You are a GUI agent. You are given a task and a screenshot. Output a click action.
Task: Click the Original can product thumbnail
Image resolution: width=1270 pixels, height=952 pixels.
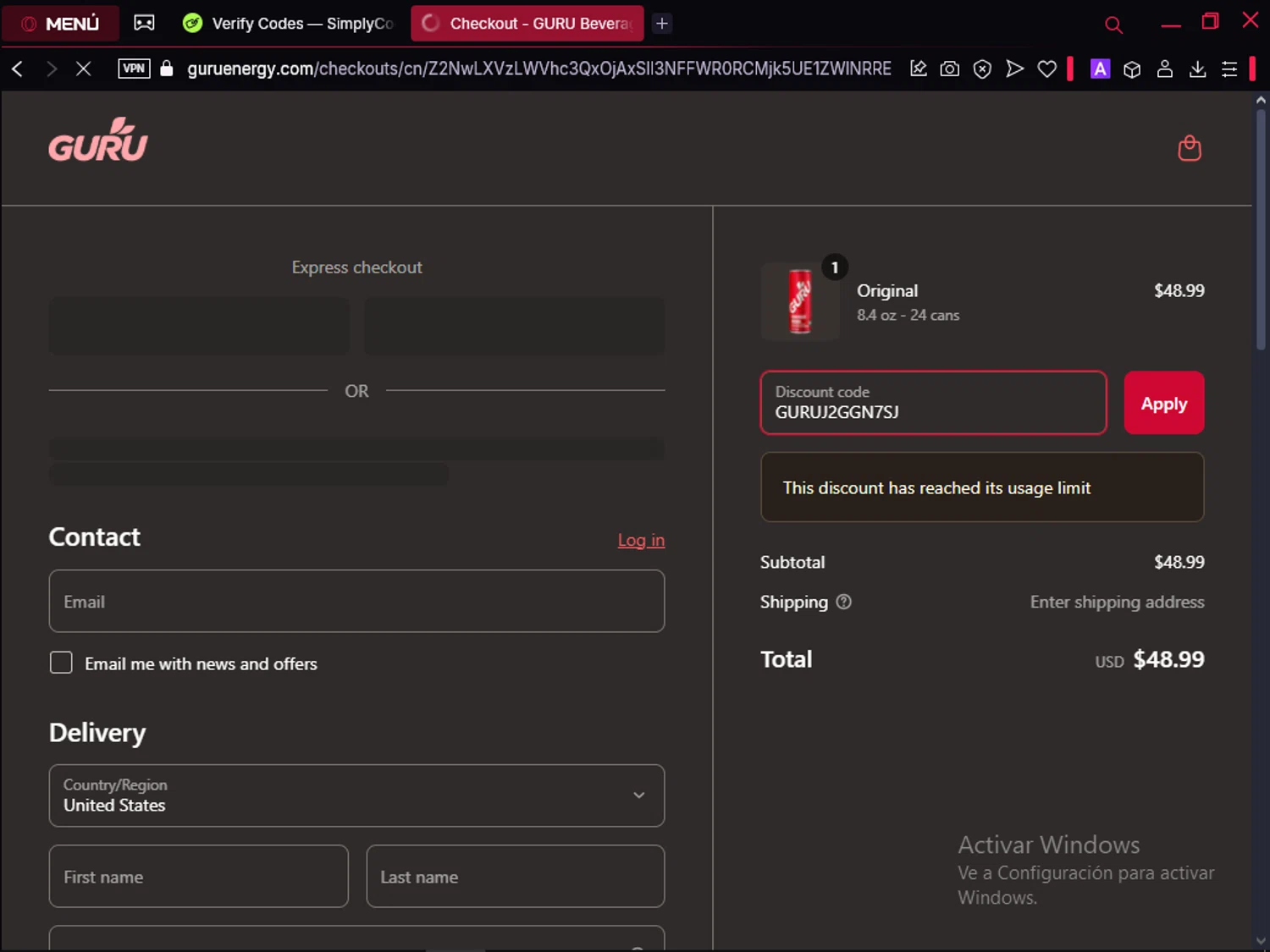click(800, 301)
